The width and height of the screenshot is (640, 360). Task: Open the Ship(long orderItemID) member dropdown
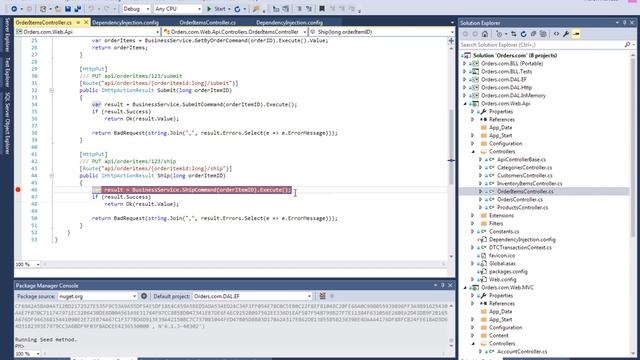tap(381, 31)
